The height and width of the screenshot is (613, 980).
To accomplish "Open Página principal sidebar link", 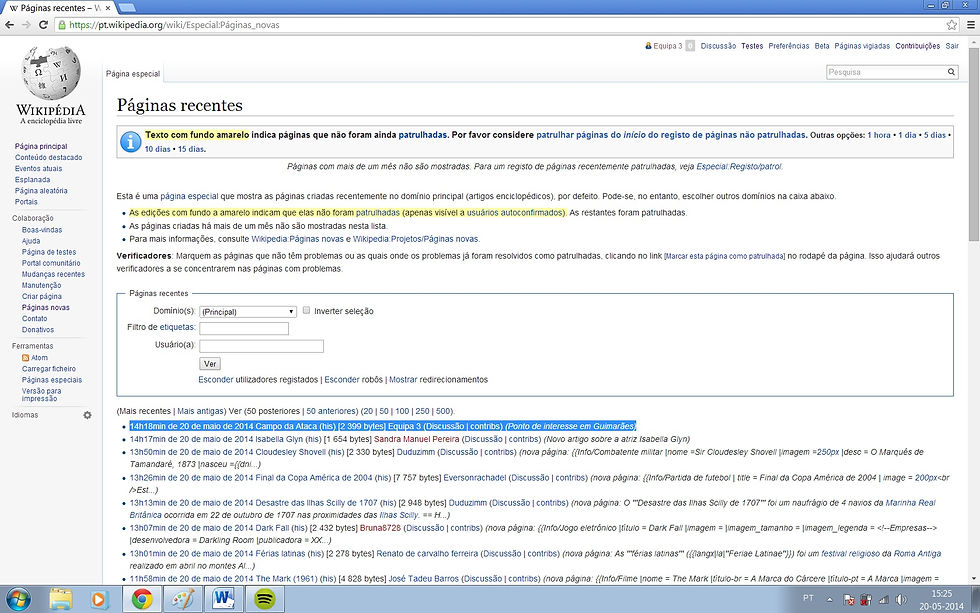I will click(41, 146).
